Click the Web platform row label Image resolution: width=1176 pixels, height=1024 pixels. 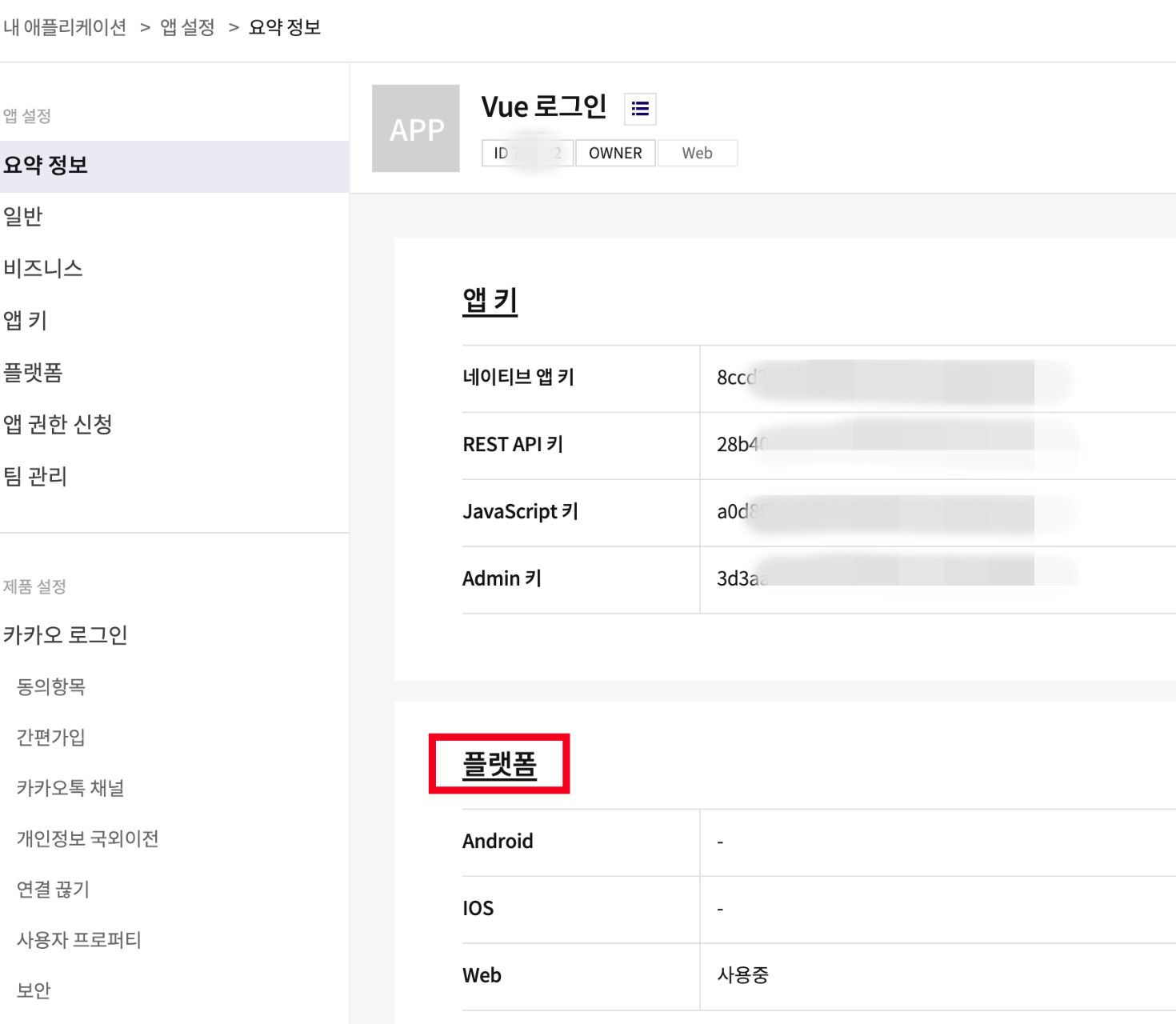[482, 975]
